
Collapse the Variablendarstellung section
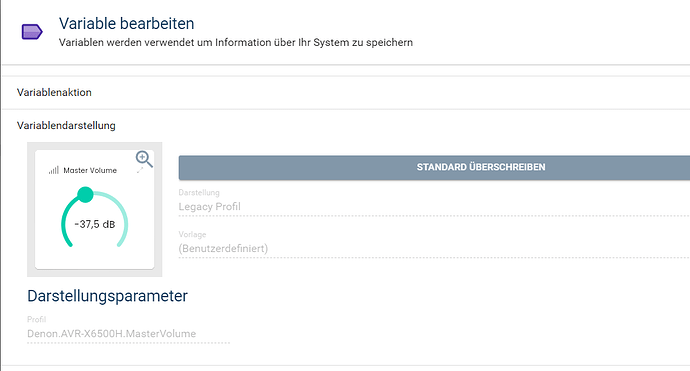346,125
